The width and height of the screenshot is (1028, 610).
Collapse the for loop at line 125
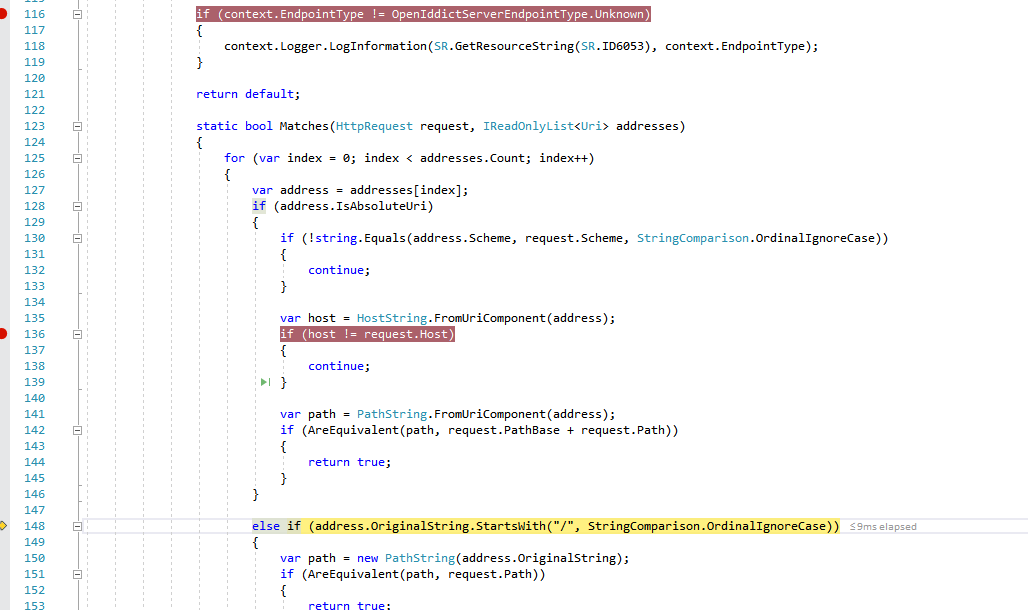tap(77, 157)
